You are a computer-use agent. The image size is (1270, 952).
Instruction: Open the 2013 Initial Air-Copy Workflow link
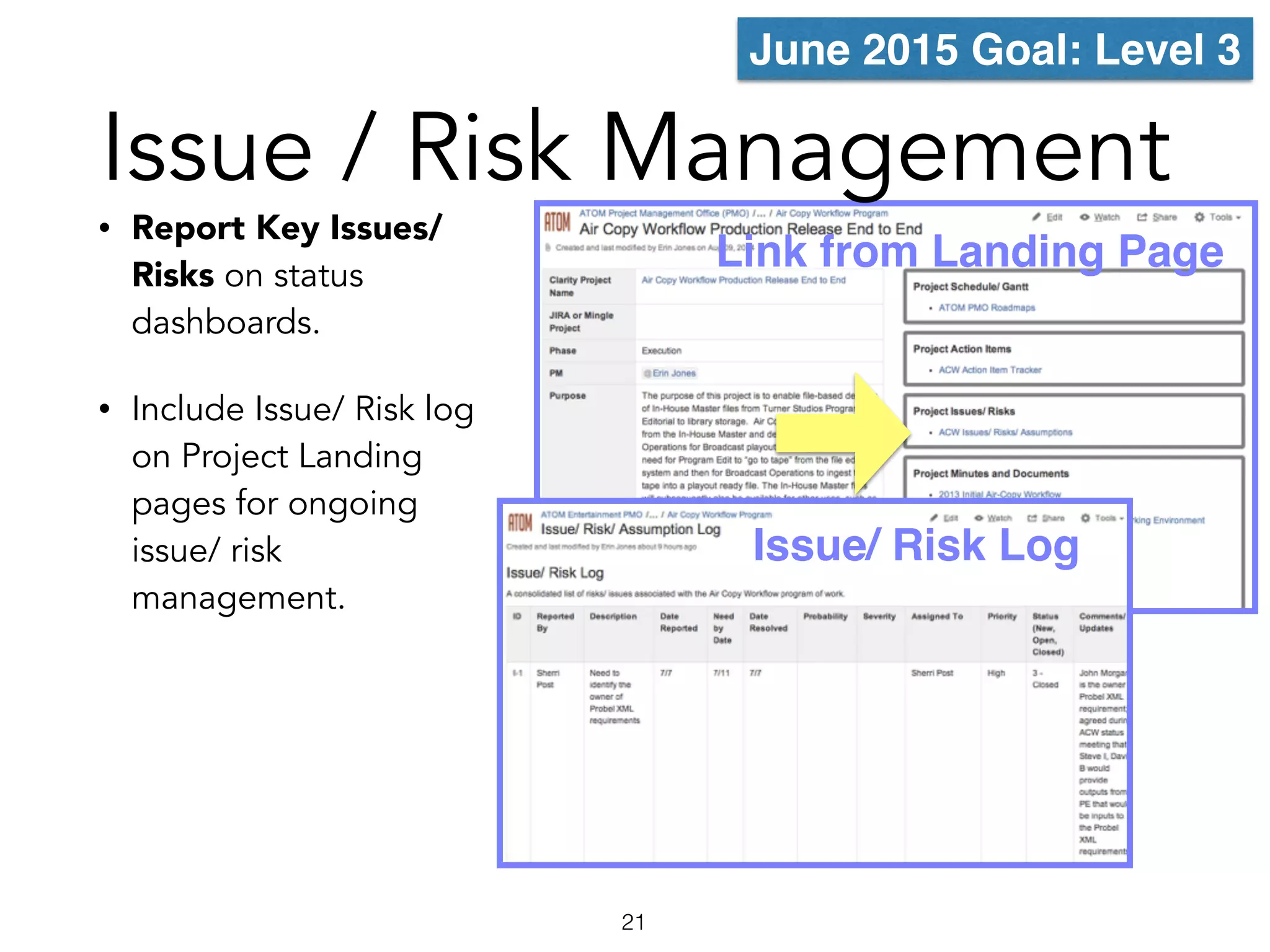[x=1000, y=494]
